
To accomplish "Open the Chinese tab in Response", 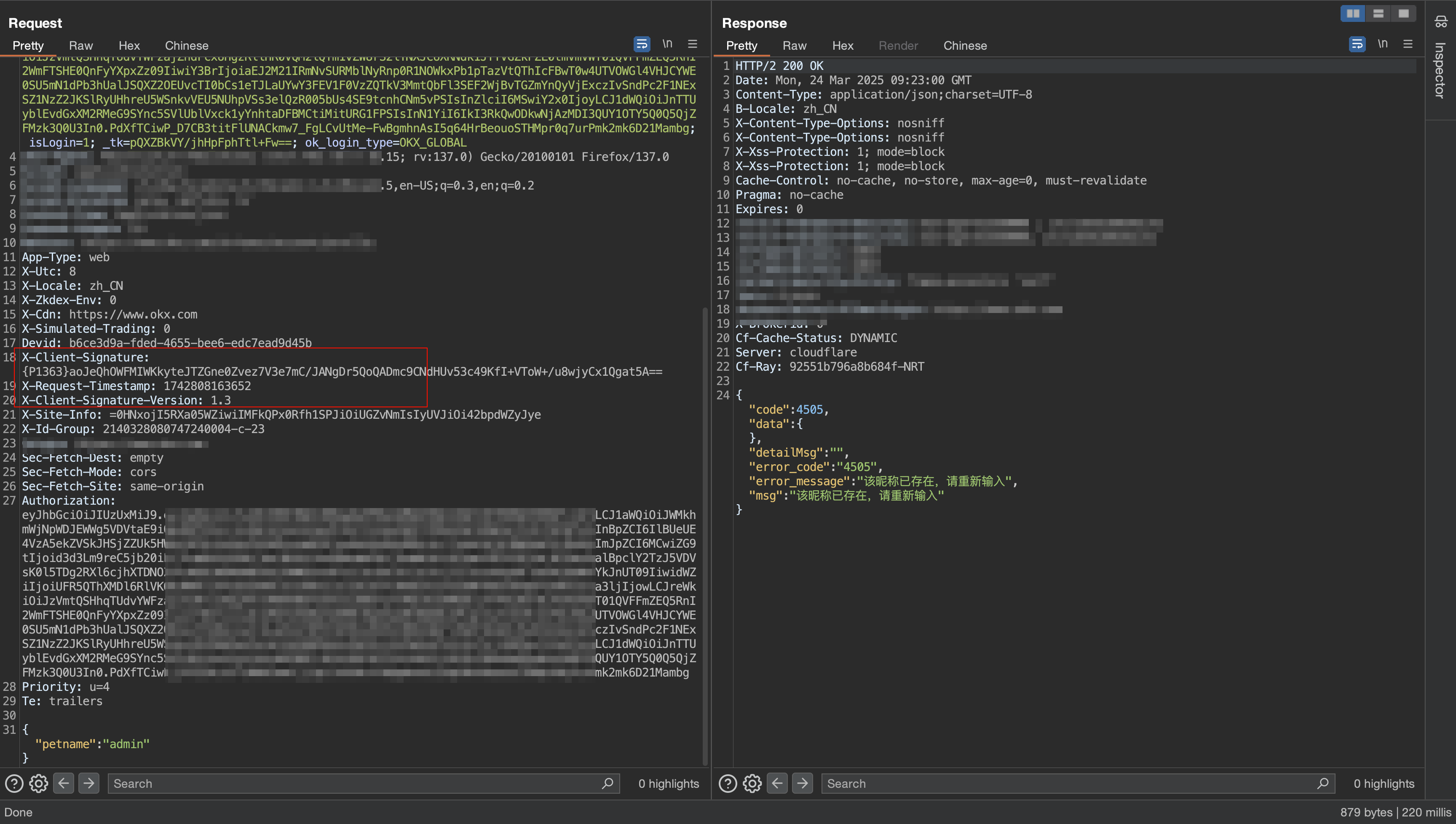I will click(x=965, y=45).
